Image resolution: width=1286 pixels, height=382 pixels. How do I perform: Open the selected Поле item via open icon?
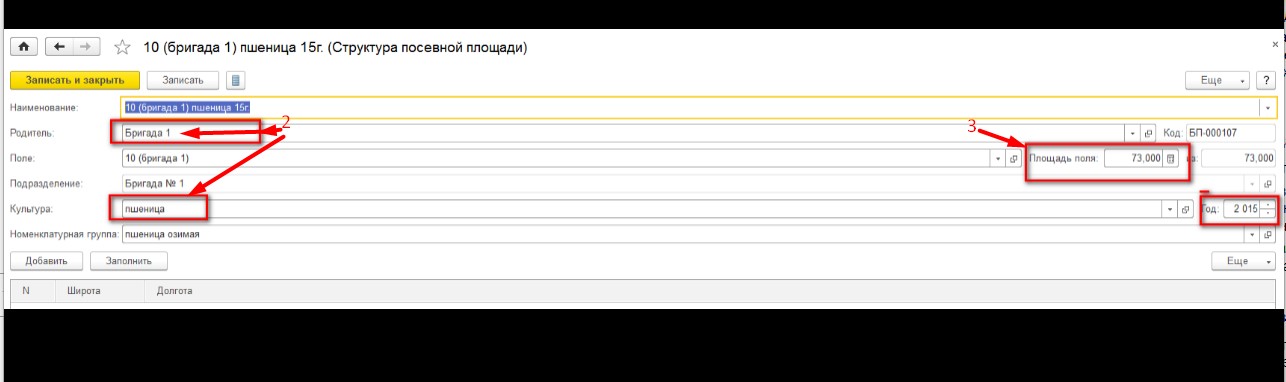coord(1012,158)
